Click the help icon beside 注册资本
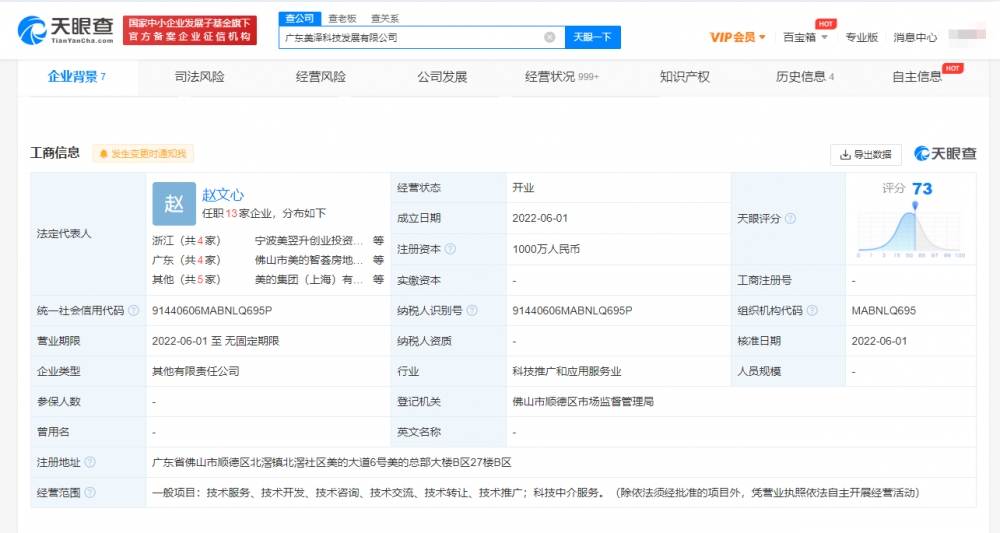This screenshot has width=1000, height=533. click(450, 249)
